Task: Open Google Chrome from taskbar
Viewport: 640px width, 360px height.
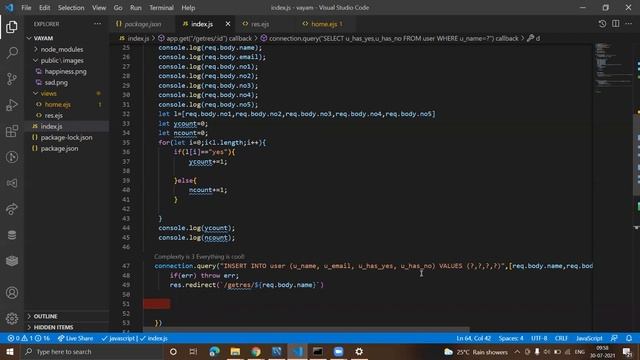Action: click(x=256, y=352)
